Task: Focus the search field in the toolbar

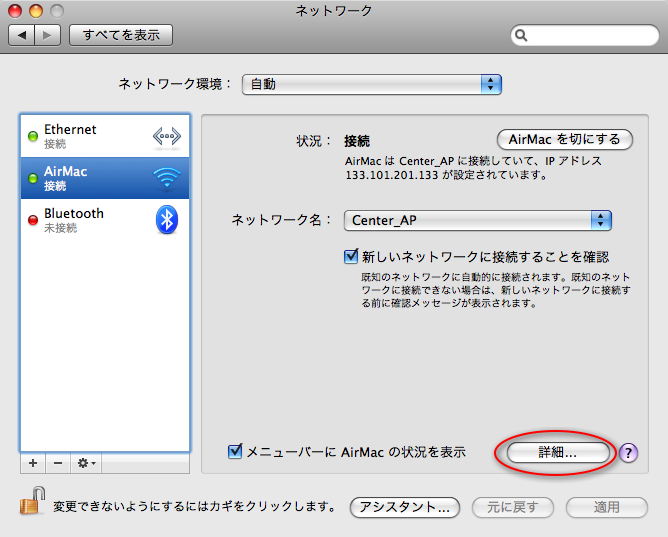Action: point(584,35)
